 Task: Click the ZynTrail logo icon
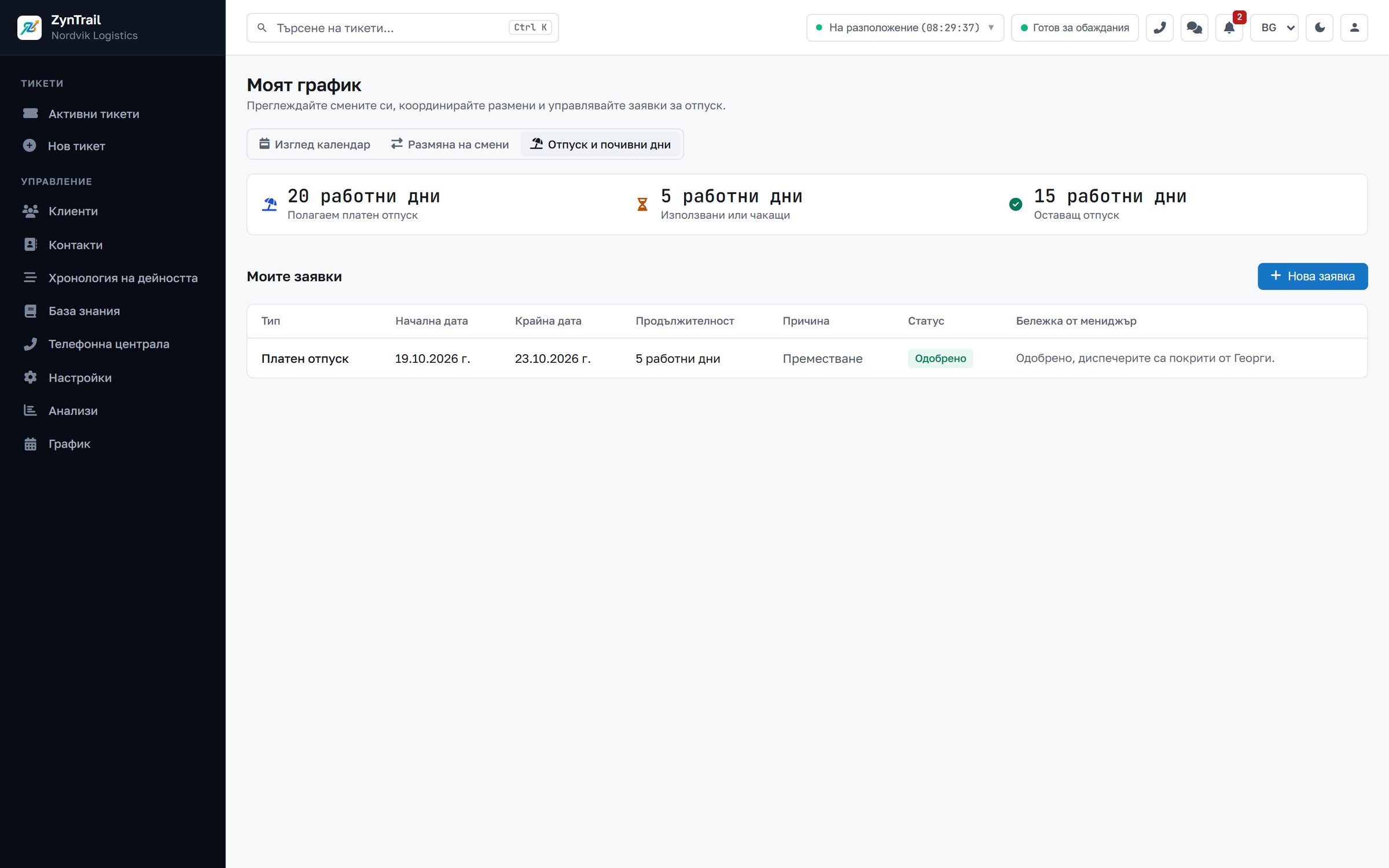(30, 28)
